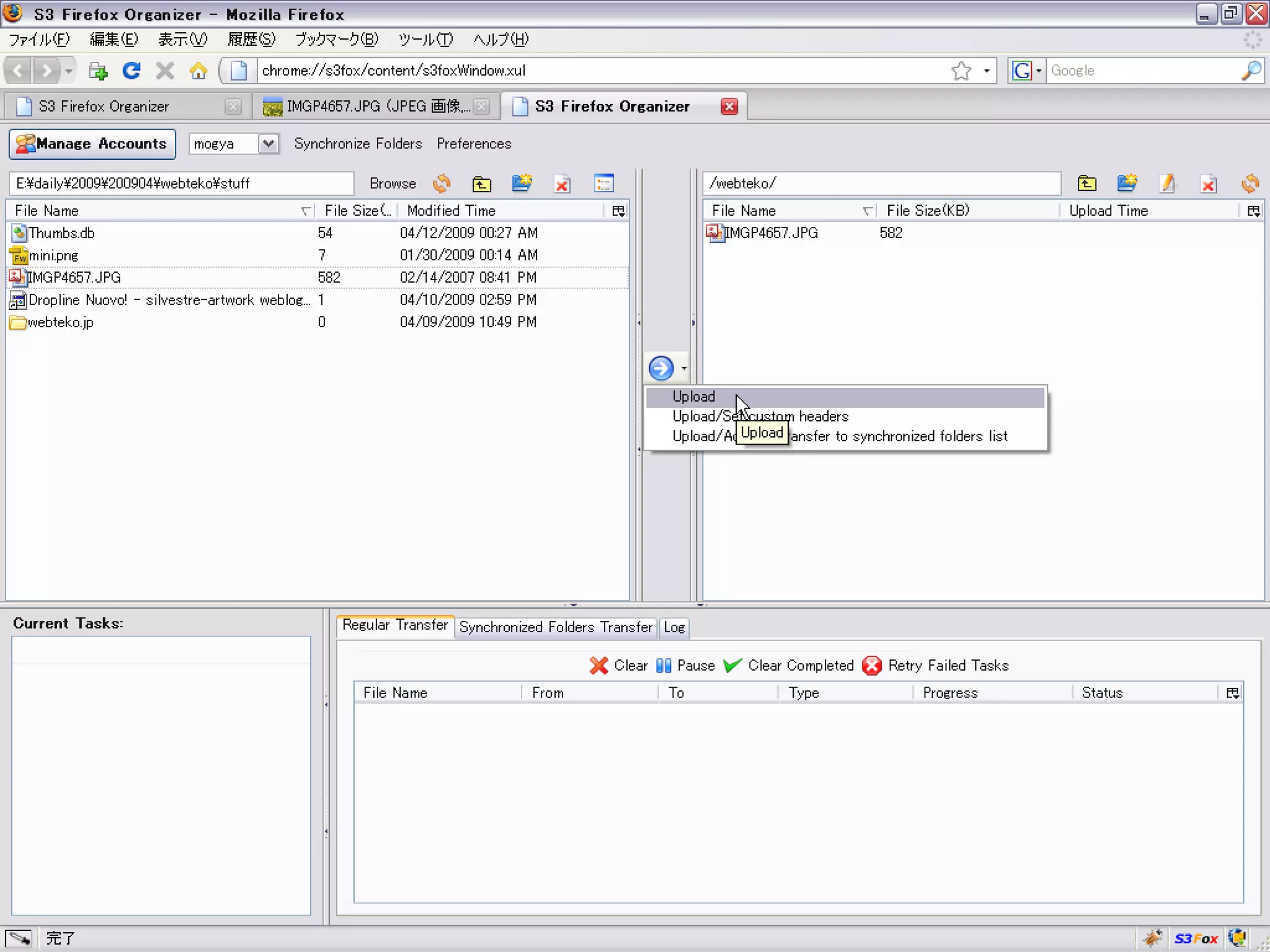The image size is (1270, 952).
Task: Click the new tab toolbar icon
Action: (x=98, y=71)
